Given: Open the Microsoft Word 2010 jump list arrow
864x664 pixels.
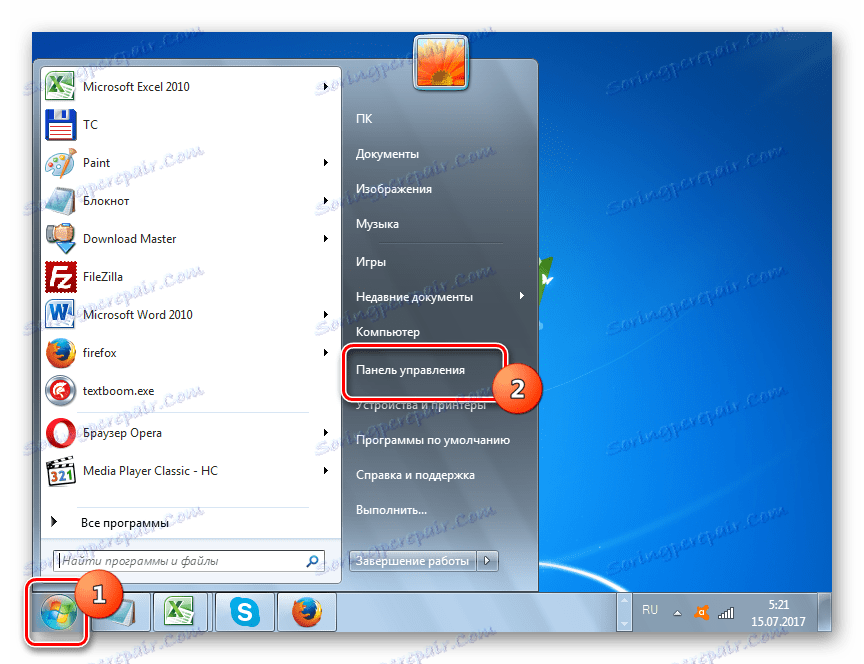Looking at the screenshot, I should click(x=326, y=315).
